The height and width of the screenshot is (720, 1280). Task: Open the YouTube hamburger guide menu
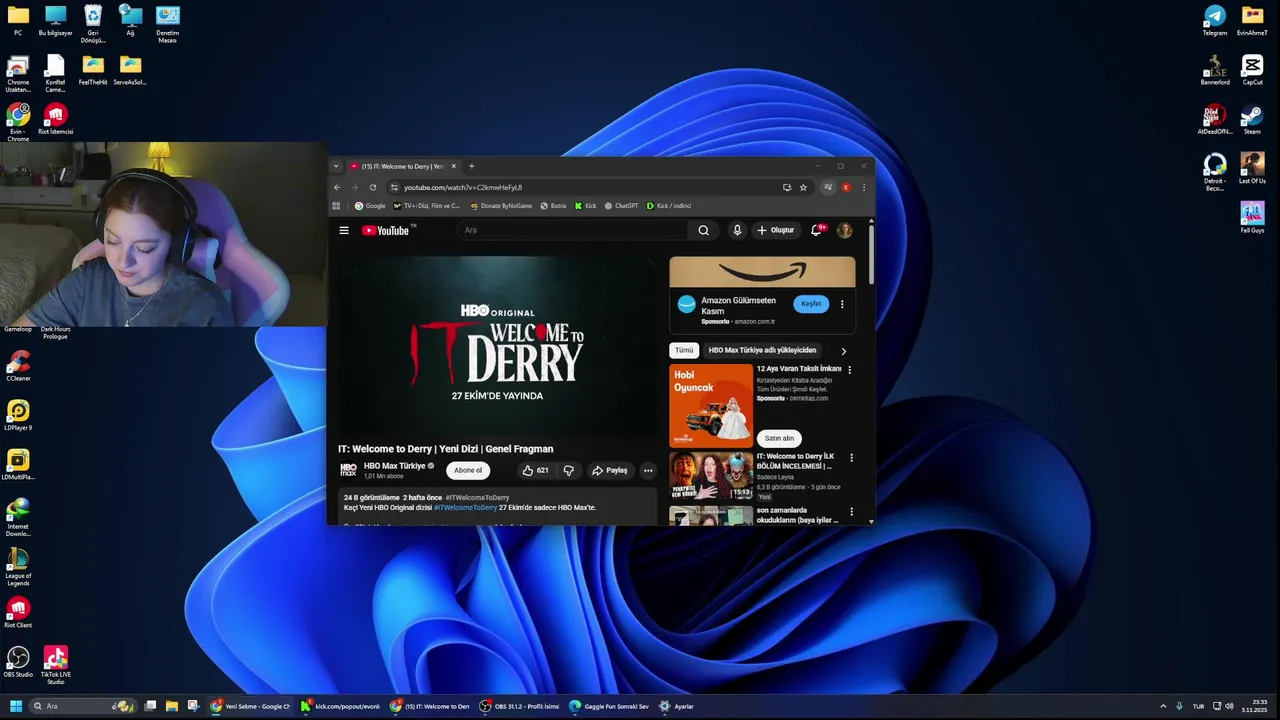344,230
